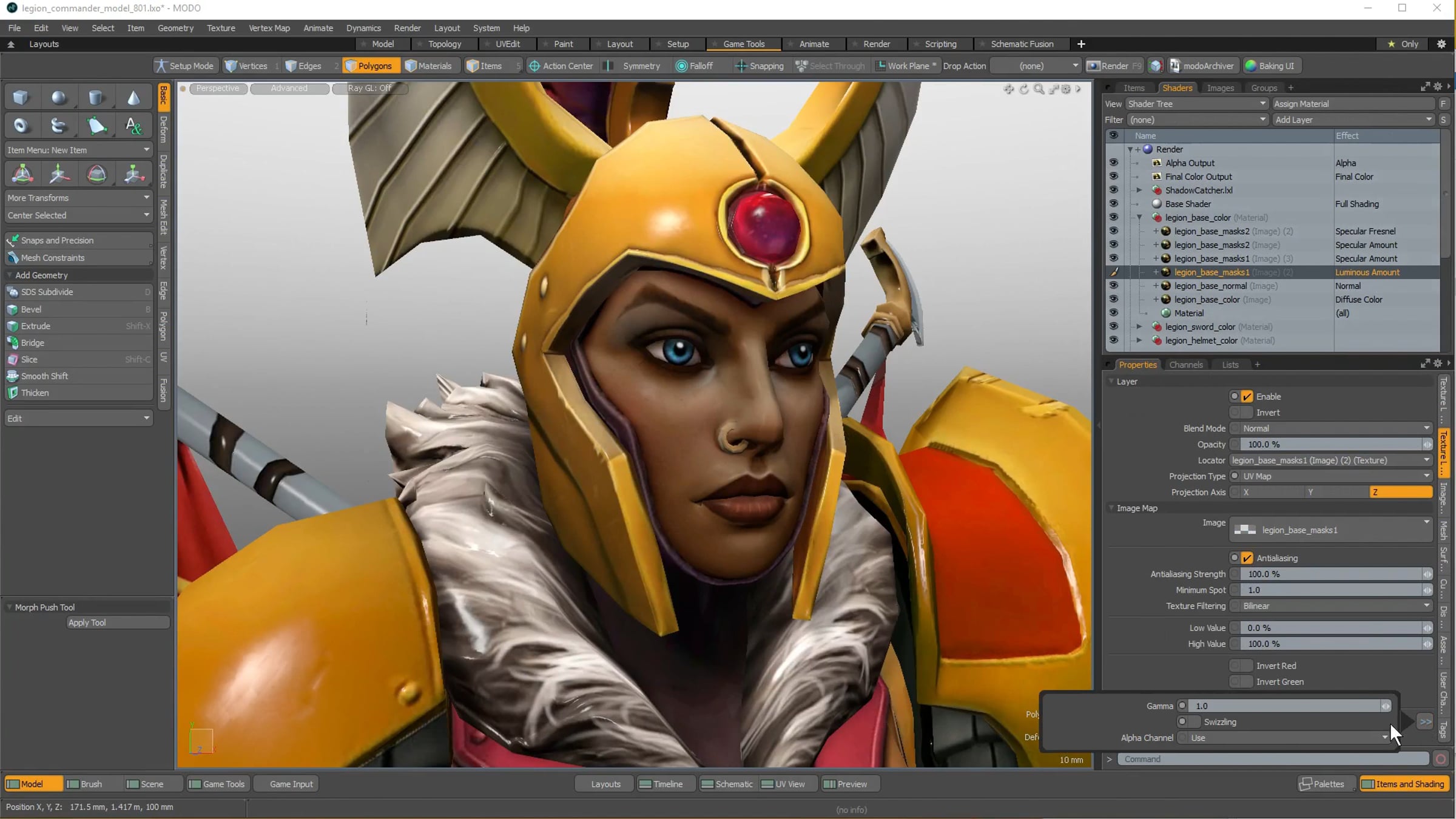The width and height of the screenshot is (1456, 819).
Task: Open the Texture menu
Action: 221,28
